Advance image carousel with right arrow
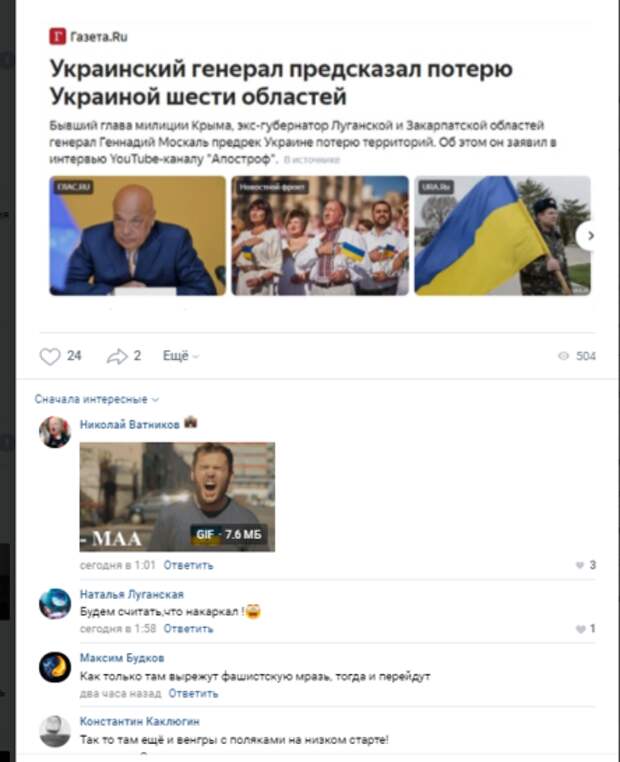 pos(589,236)
